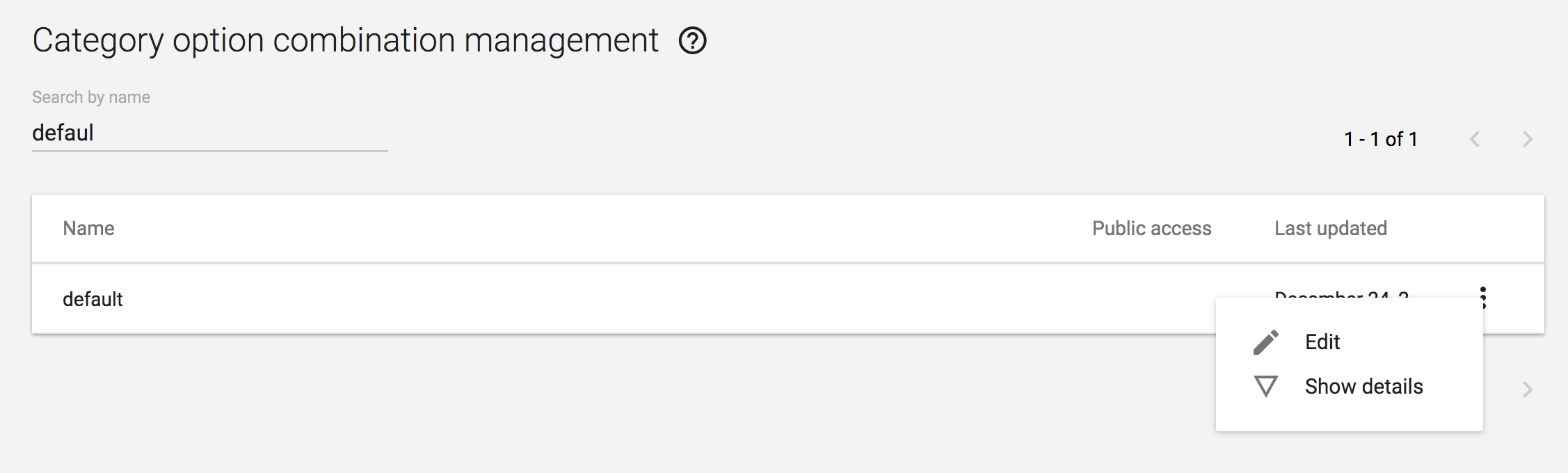Select Show details in the context menu
The width and height of the screenshot is (1568, 473).
click(1363, 386)
